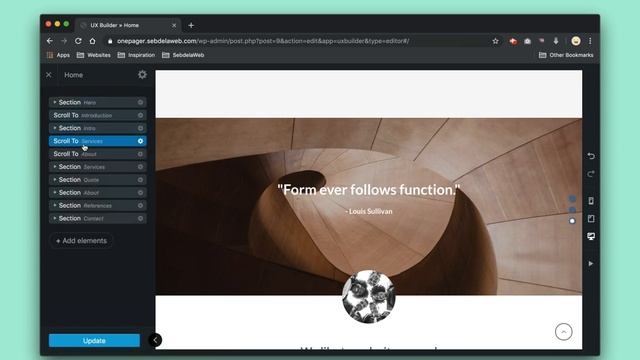The width and height of the screenshot is (640, 360).
Task: Click the "- Louis Sullivan" attribution text
Action: [369, 211]
